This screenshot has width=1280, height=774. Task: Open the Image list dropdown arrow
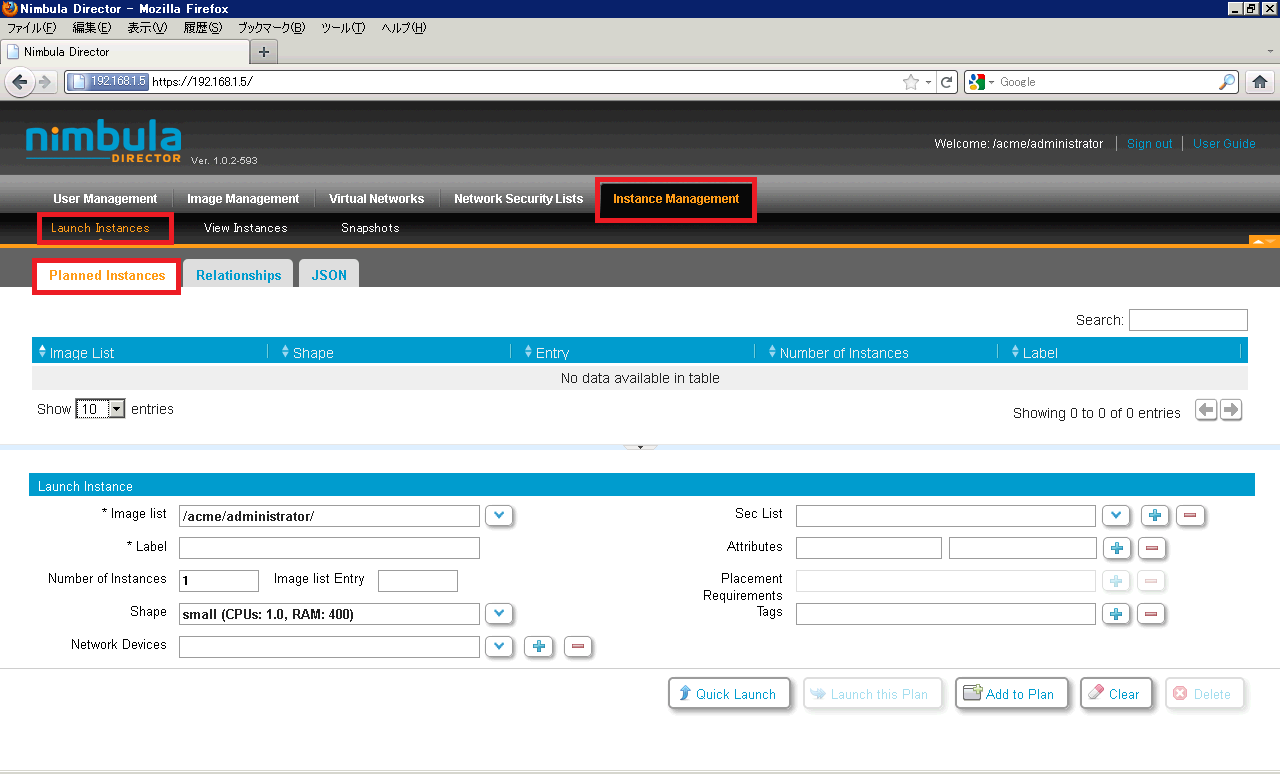click(x=499, y=516)
